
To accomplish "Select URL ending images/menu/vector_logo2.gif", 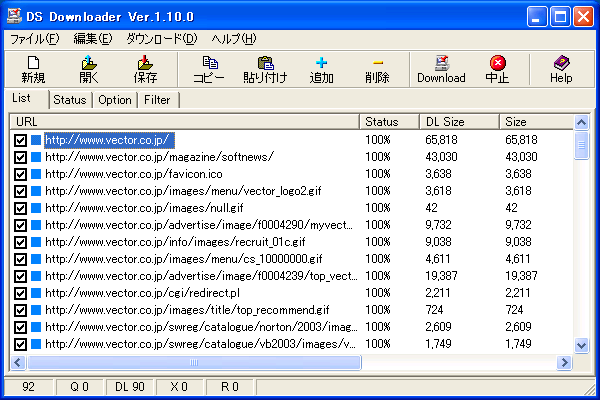I will tap(183, 191).
